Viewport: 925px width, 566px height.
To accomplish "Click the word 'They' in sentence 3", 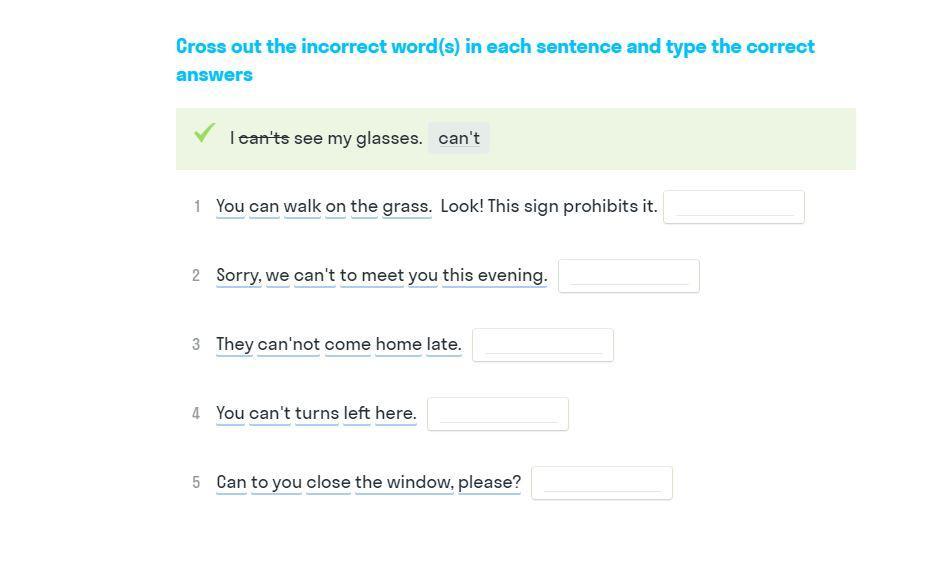I will pos(235,345).
